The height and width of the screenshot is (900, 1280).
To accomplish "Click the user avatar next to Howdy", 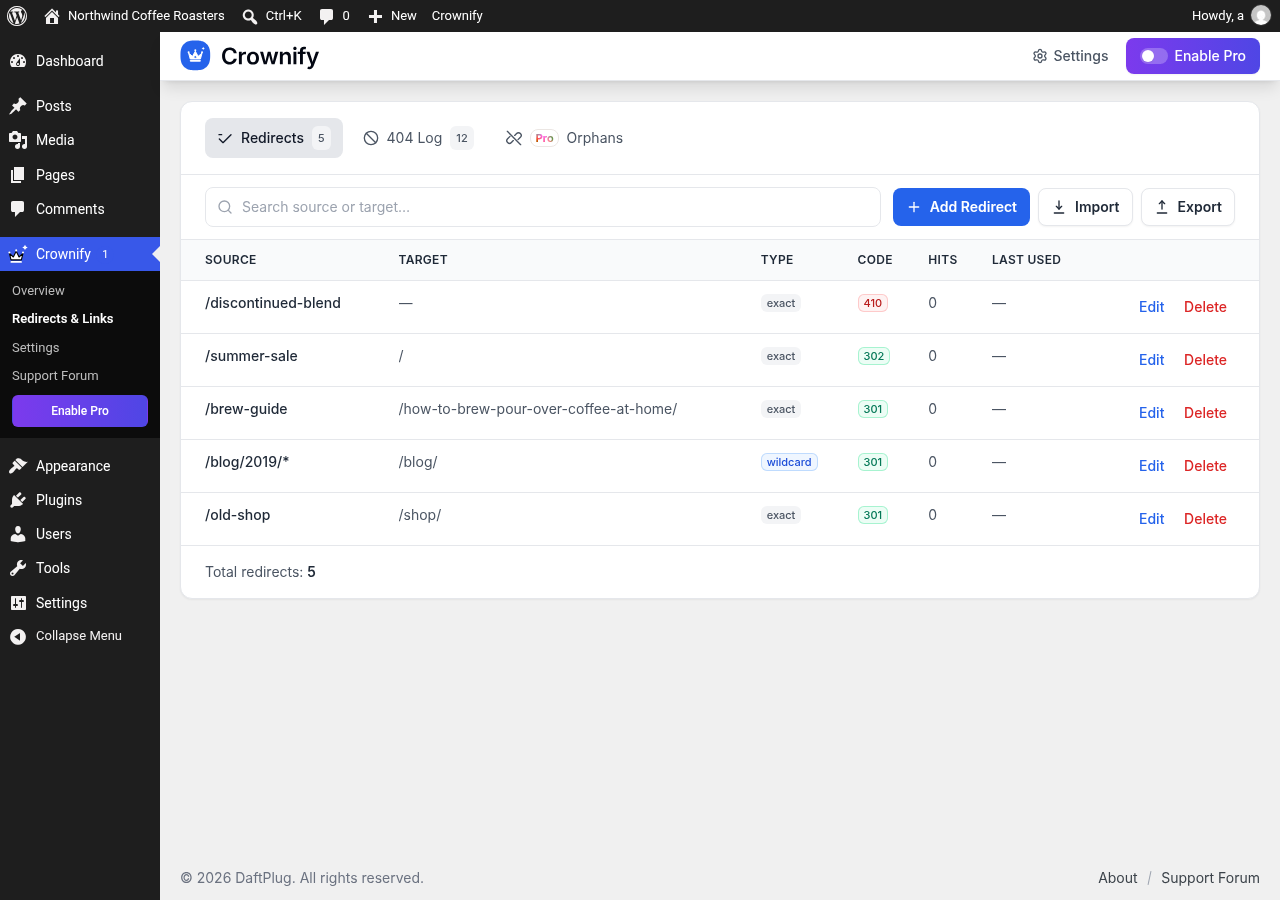I will pyautogui.click(x=1261, y=16).
